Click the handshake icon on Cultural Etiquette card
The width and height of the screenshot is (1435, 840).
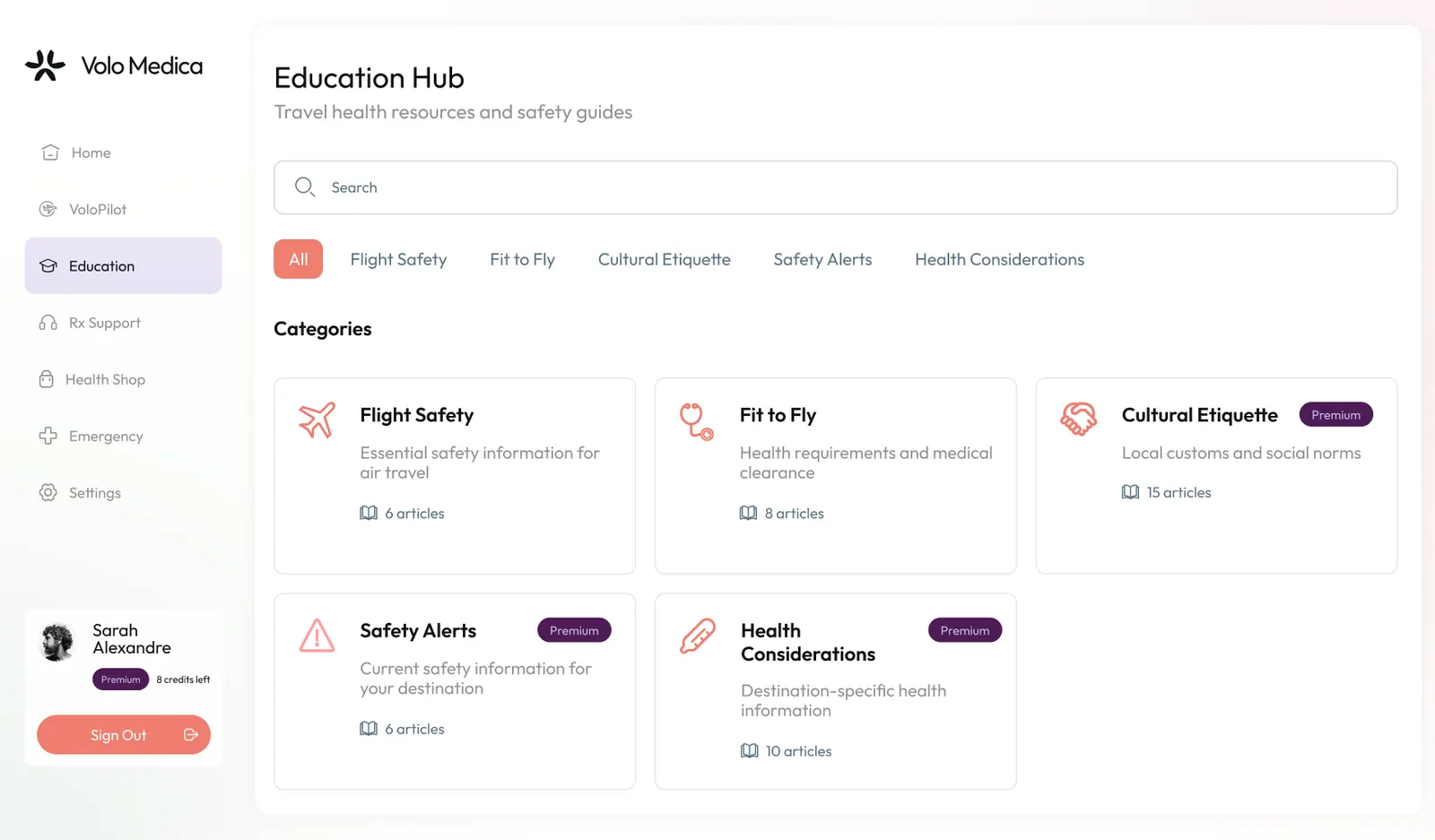(1078, 419)
